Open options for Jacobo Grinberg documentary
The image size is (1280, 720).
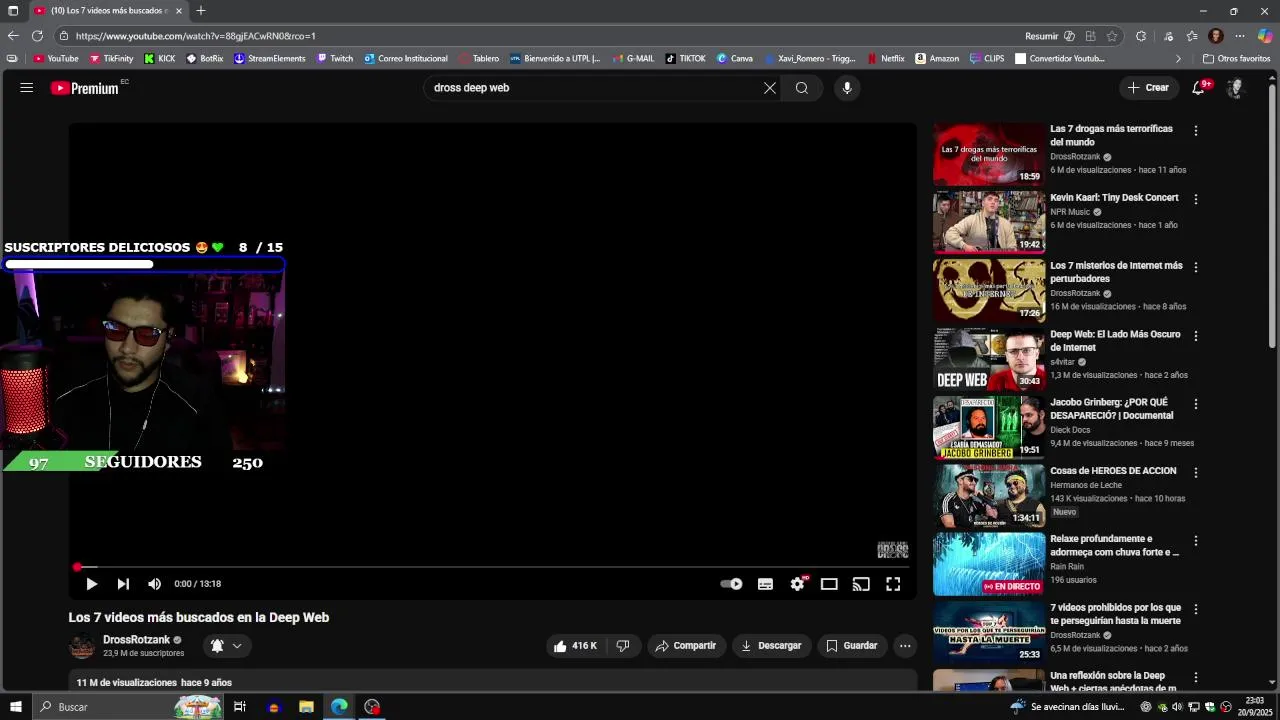1195,404
